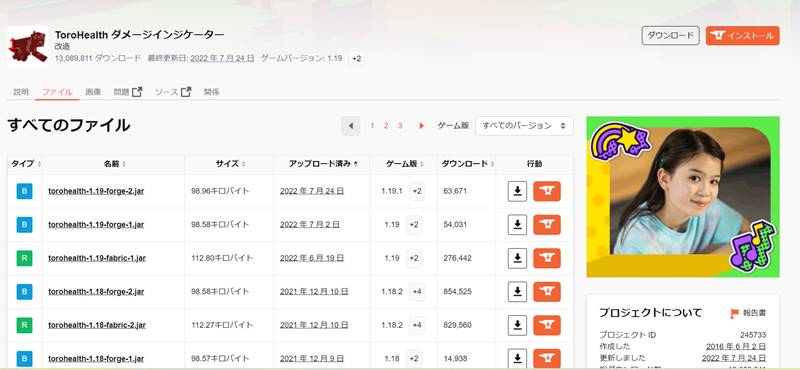Screen dimensions: 800x370
Task: Sort table by 名前 column
Action: tap(114, 164)
